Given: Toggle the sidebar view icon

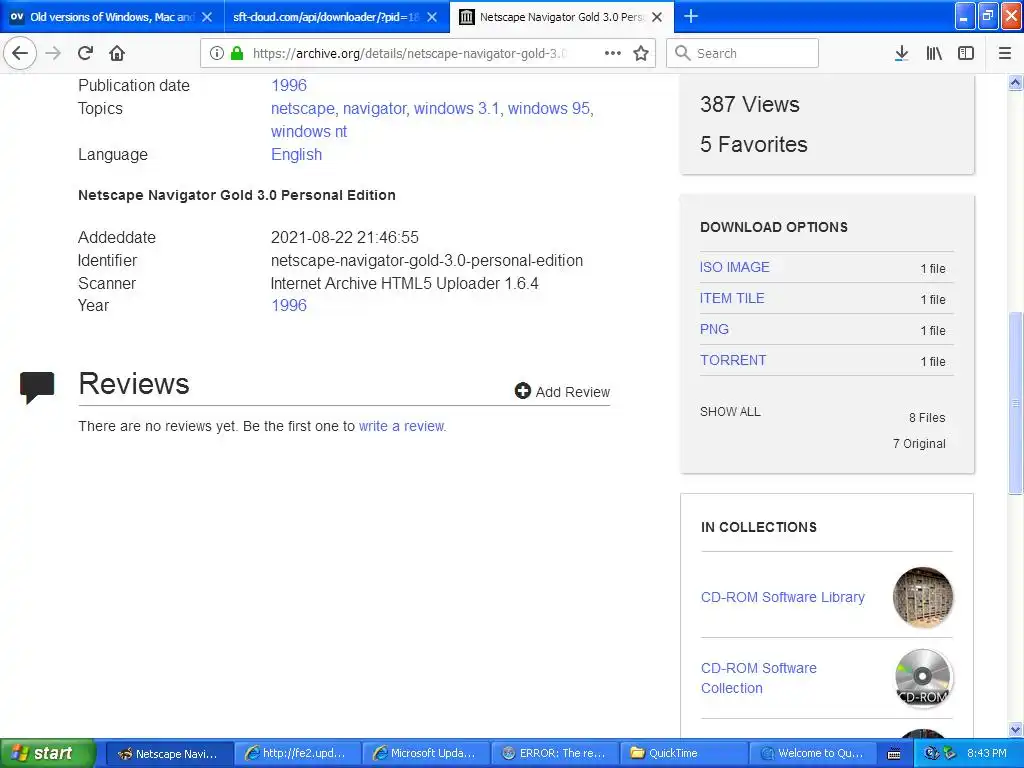Looking at the screenshot, I should (x=966, y=53).
